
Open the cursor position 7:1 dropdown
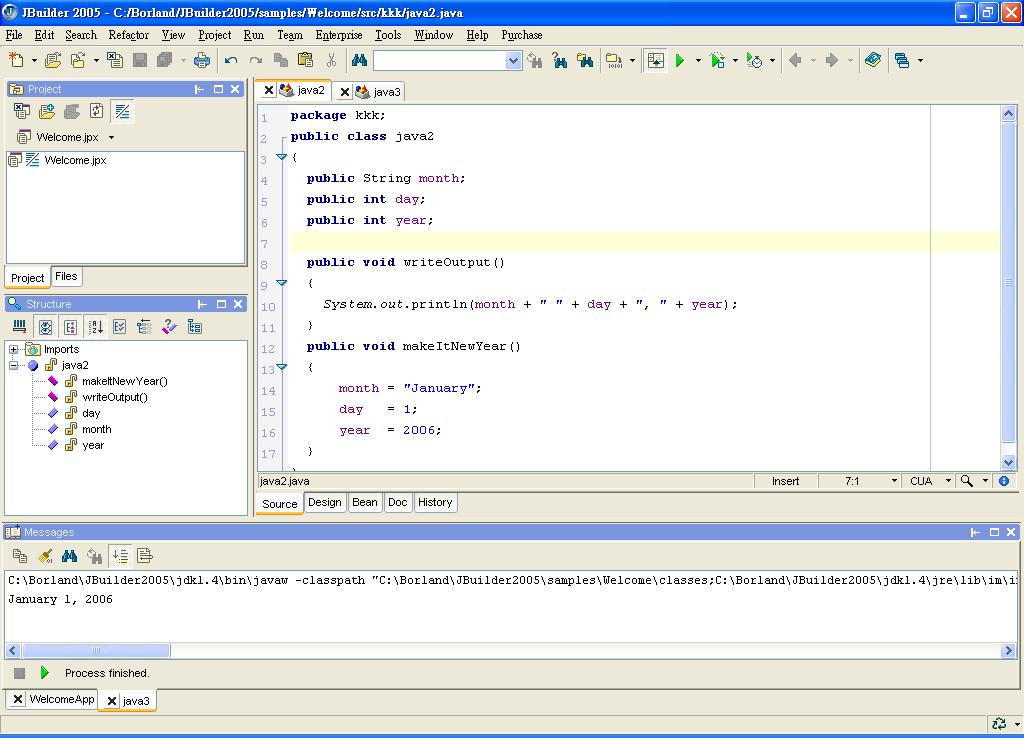[x=894, y=481]
